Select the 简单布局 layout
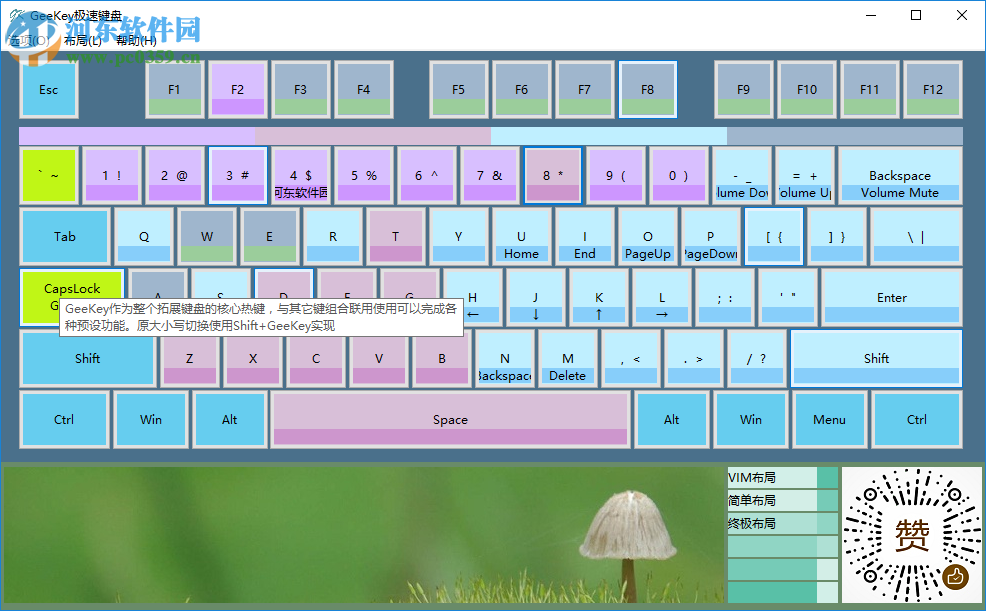 tap(783, 500)
